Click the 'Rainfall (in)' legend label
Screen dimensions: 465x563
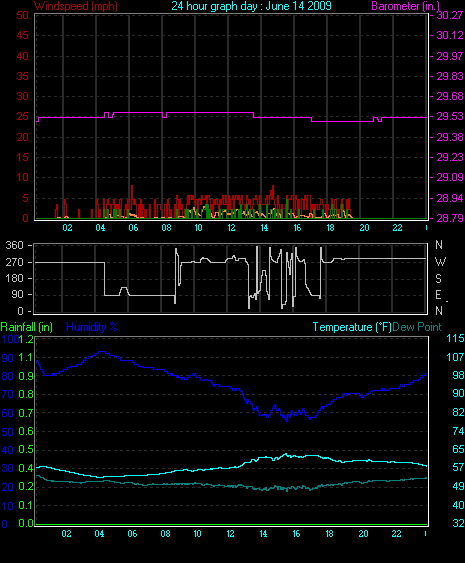click(27, 327)
